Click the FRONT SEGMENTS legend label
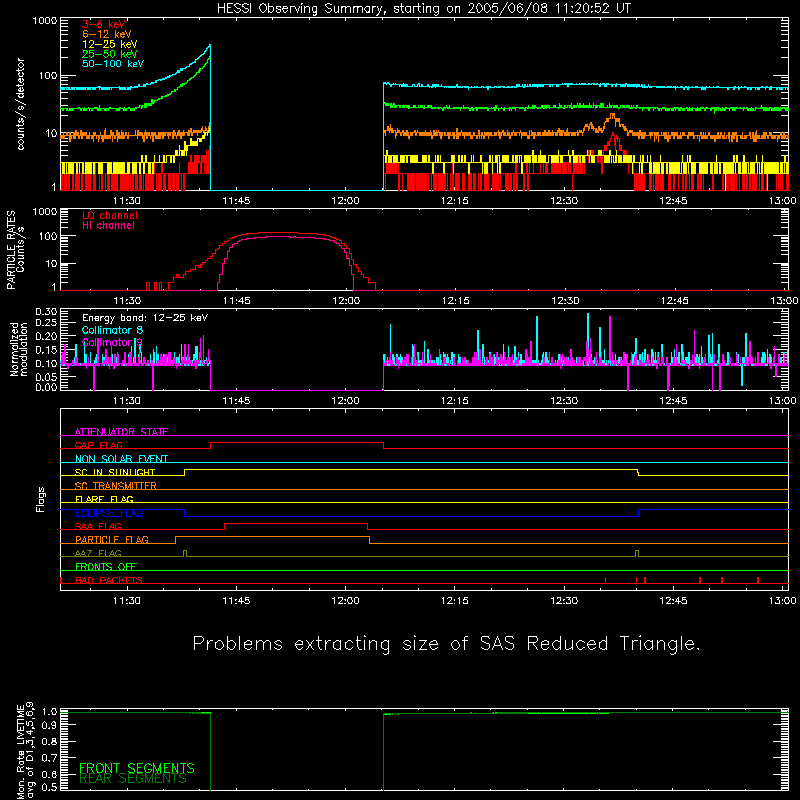 pos(137,768)
